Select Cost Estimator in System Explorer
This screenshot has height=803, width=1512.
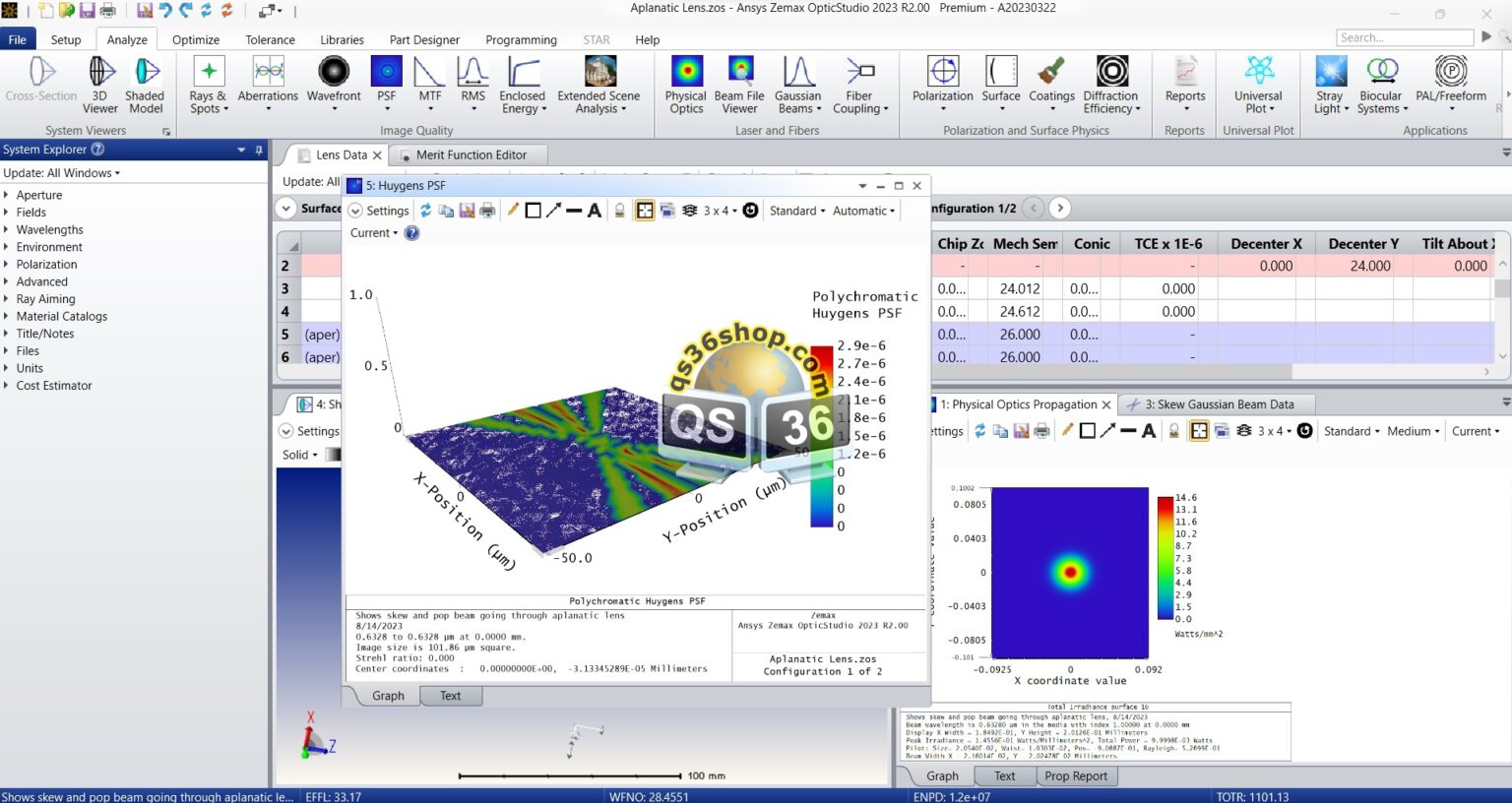[x=54, y=386]
